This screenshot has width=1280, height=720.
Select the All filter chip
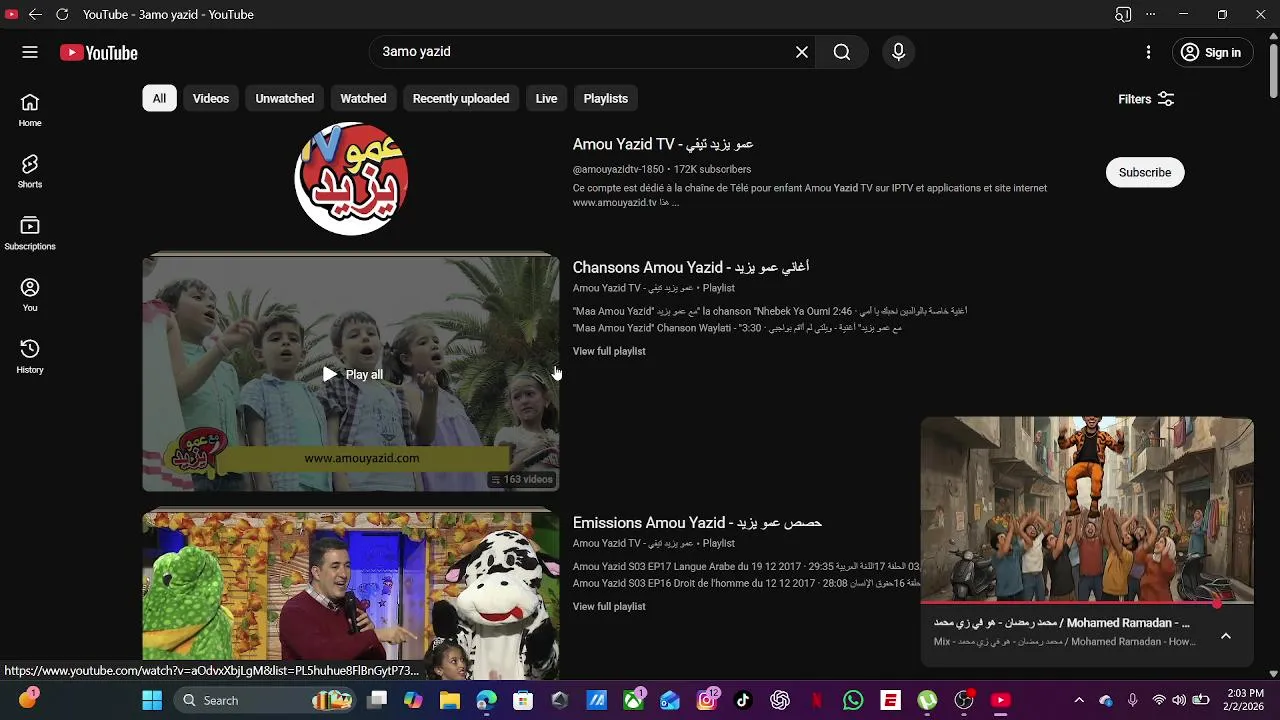tap(159, 98)
